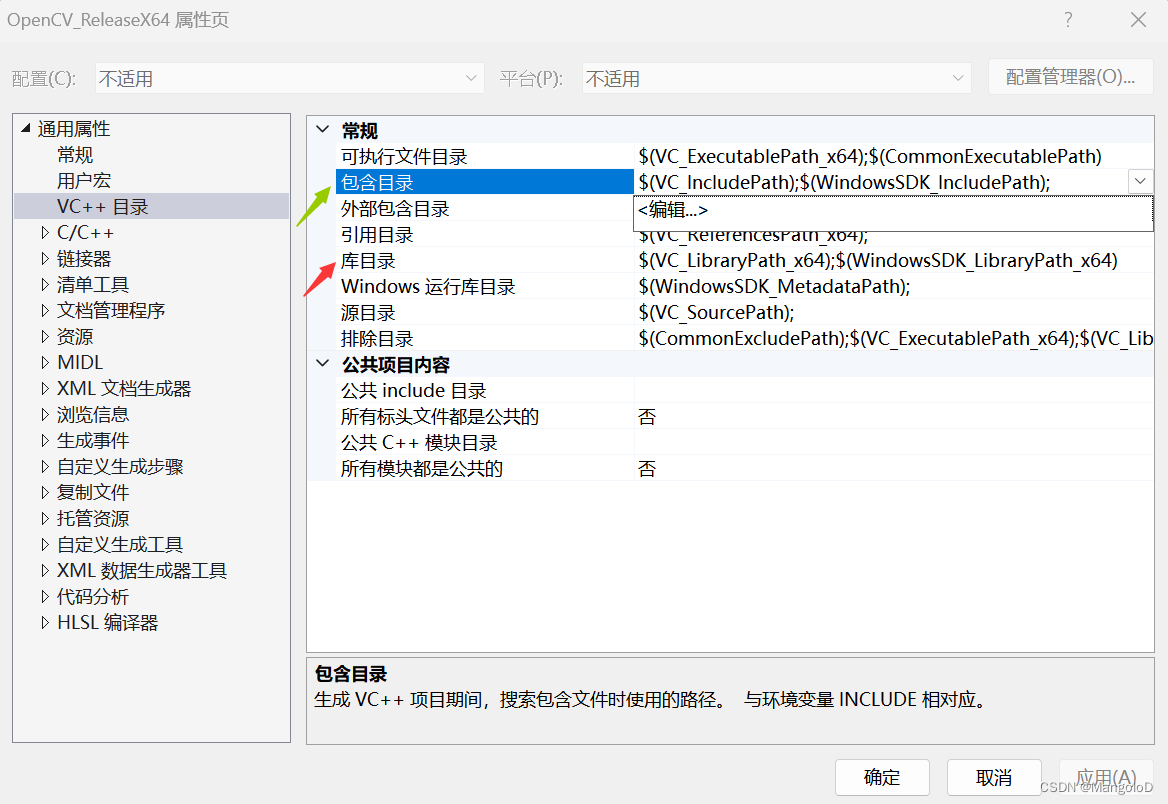The image size is (1168, 804).
Task: Expand the XML 文档生成器 node
Action: [x=45, y=388]
